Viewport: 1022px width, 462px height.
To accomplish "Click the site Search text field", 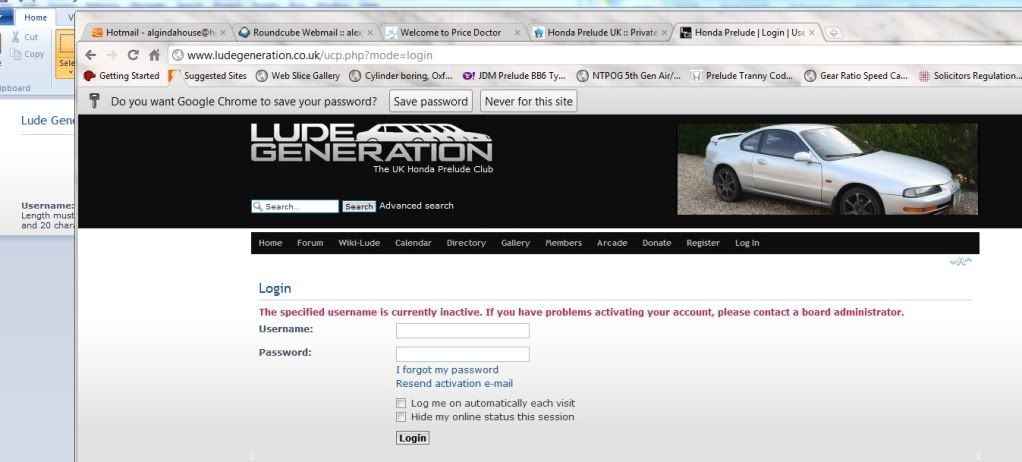I will point(295,207).
